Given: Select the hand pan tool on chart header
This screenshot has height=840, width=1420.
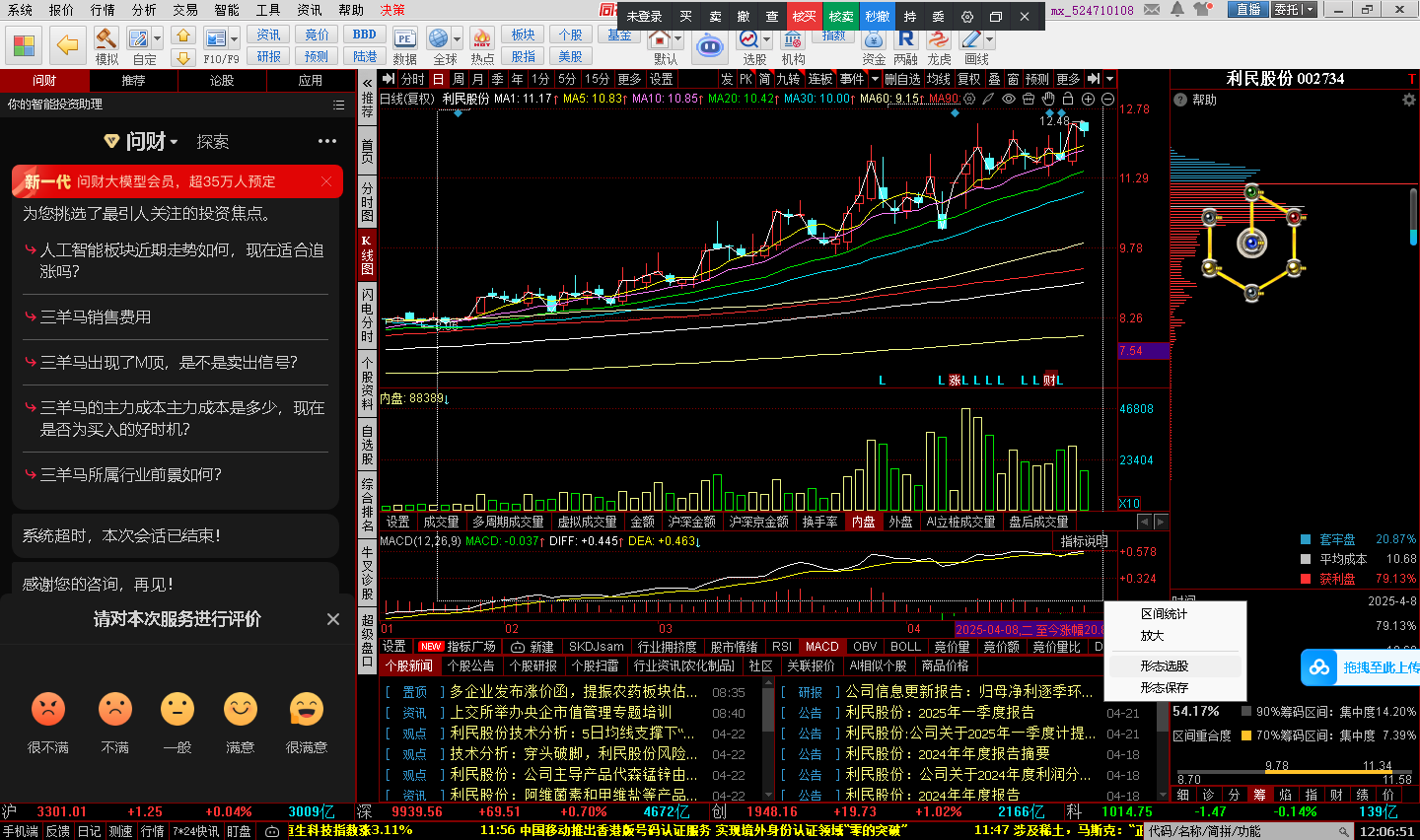Looking at the screenshot, I should [x=1048, y=99].
